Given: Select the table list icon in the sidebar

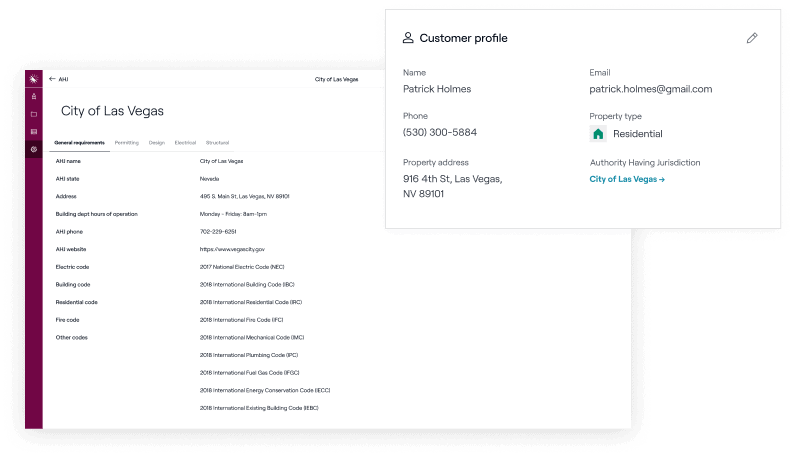Looking at the screenshot, I should (x=34, y=131).
